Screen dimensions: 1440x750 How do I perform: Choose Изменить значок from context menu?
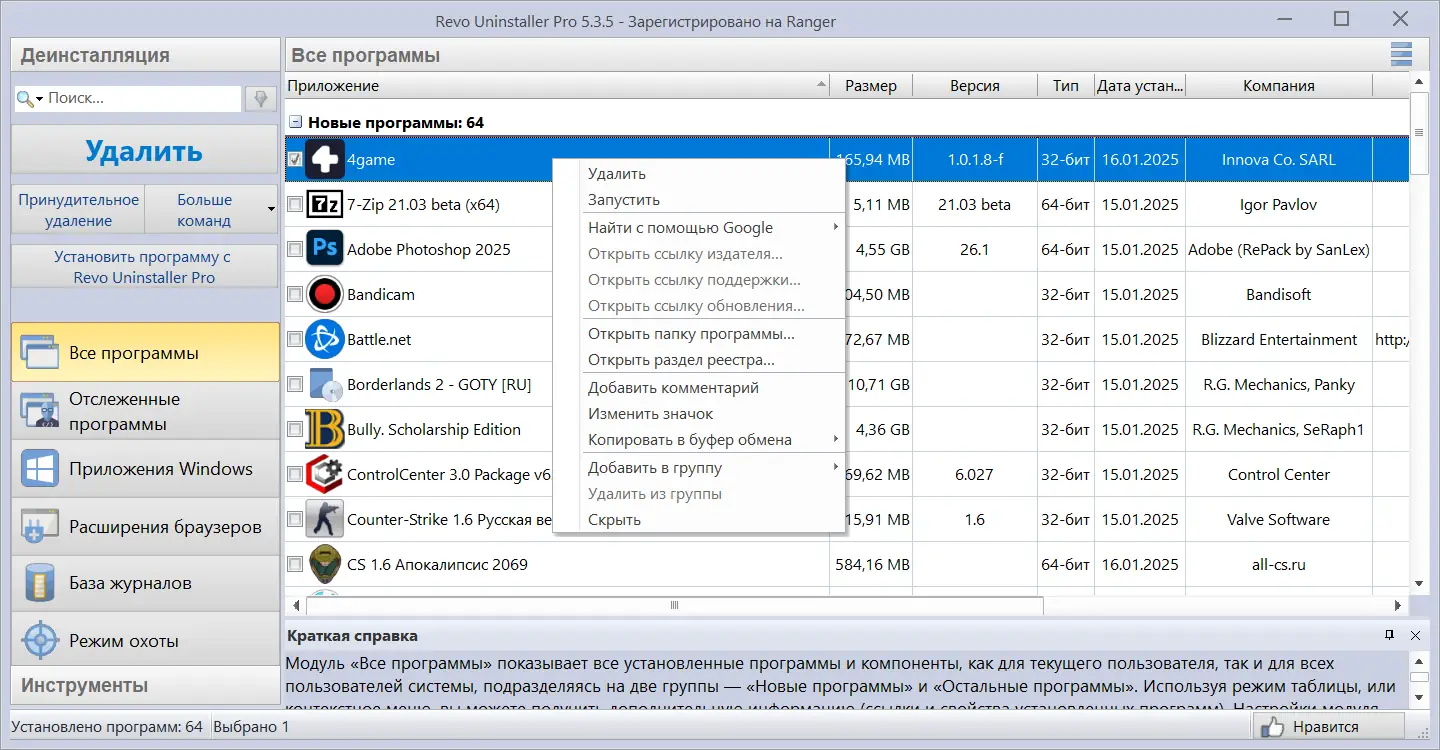[650, 413]
